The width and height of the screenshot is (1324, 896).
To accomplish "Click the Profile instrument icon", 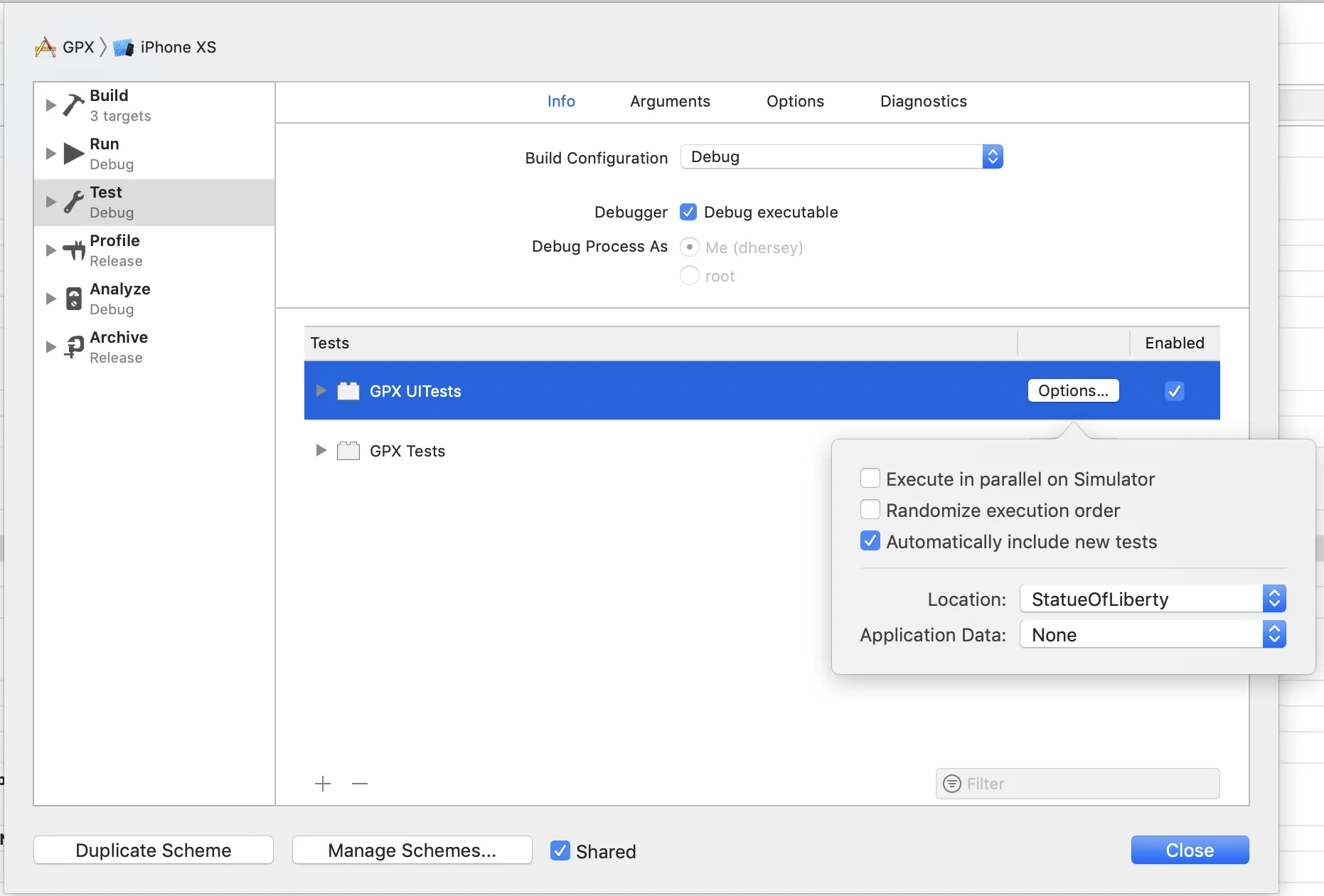I will pos(73,250).
